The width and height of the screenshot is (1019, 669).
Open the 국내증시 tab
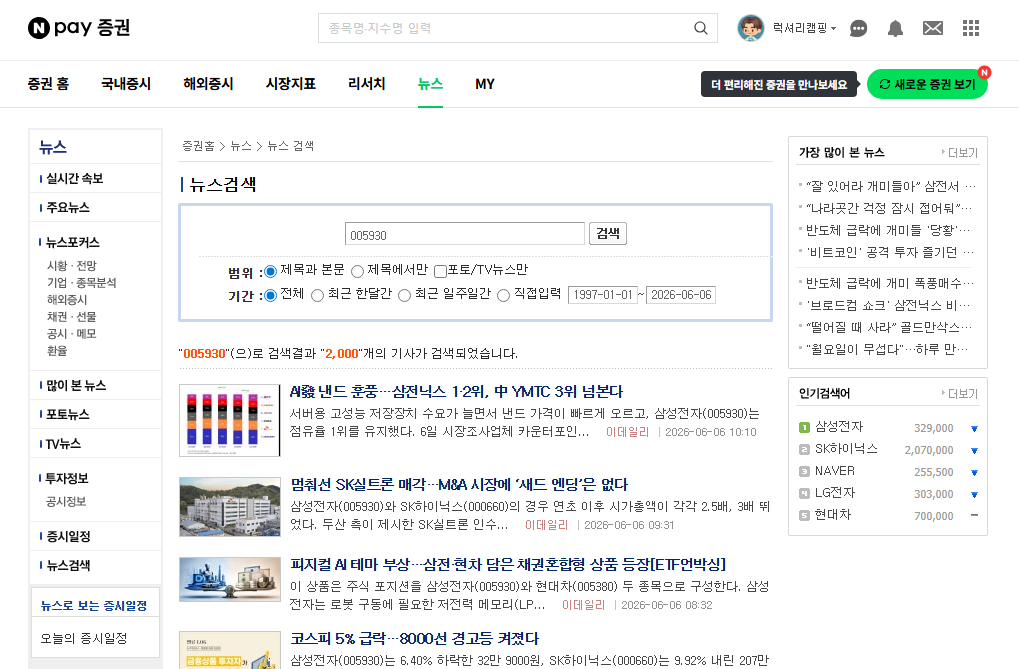pos(126,84)
